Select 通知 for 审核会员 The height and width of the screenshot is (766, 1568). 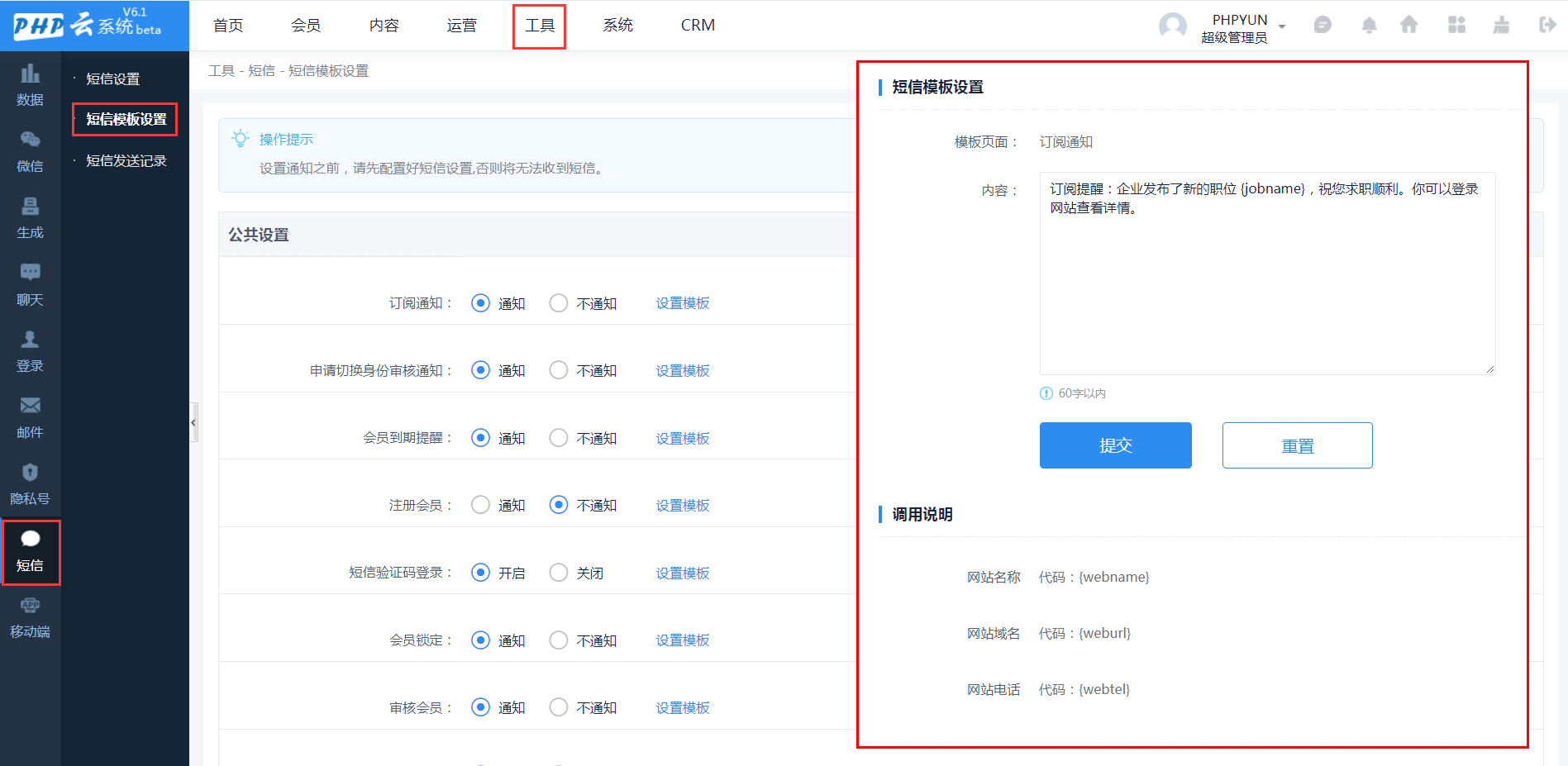pyautogui.click(x=480, y=707)
